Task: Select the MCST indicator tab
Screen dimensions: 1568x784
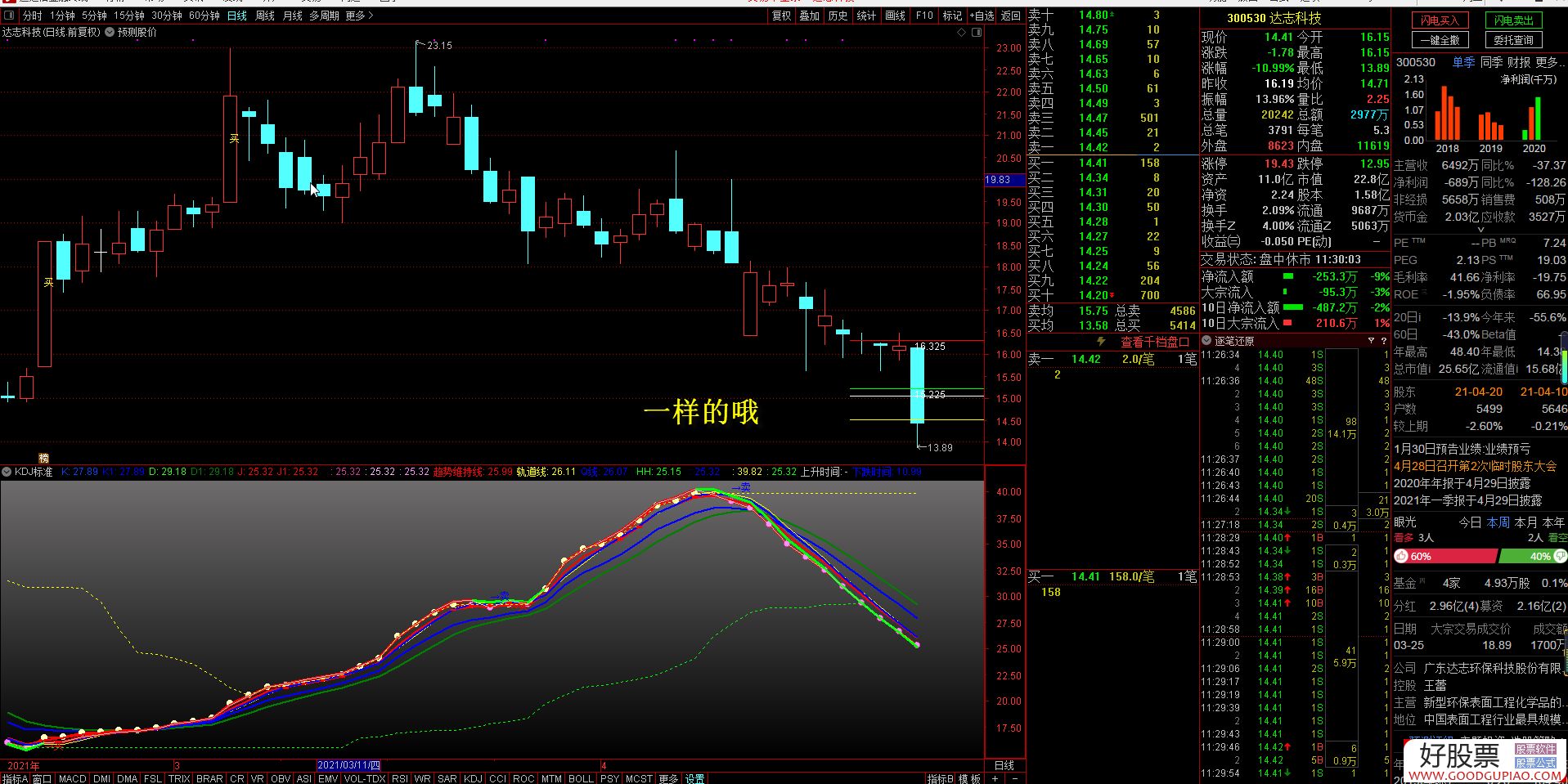Action: click(x=639, y=778)
